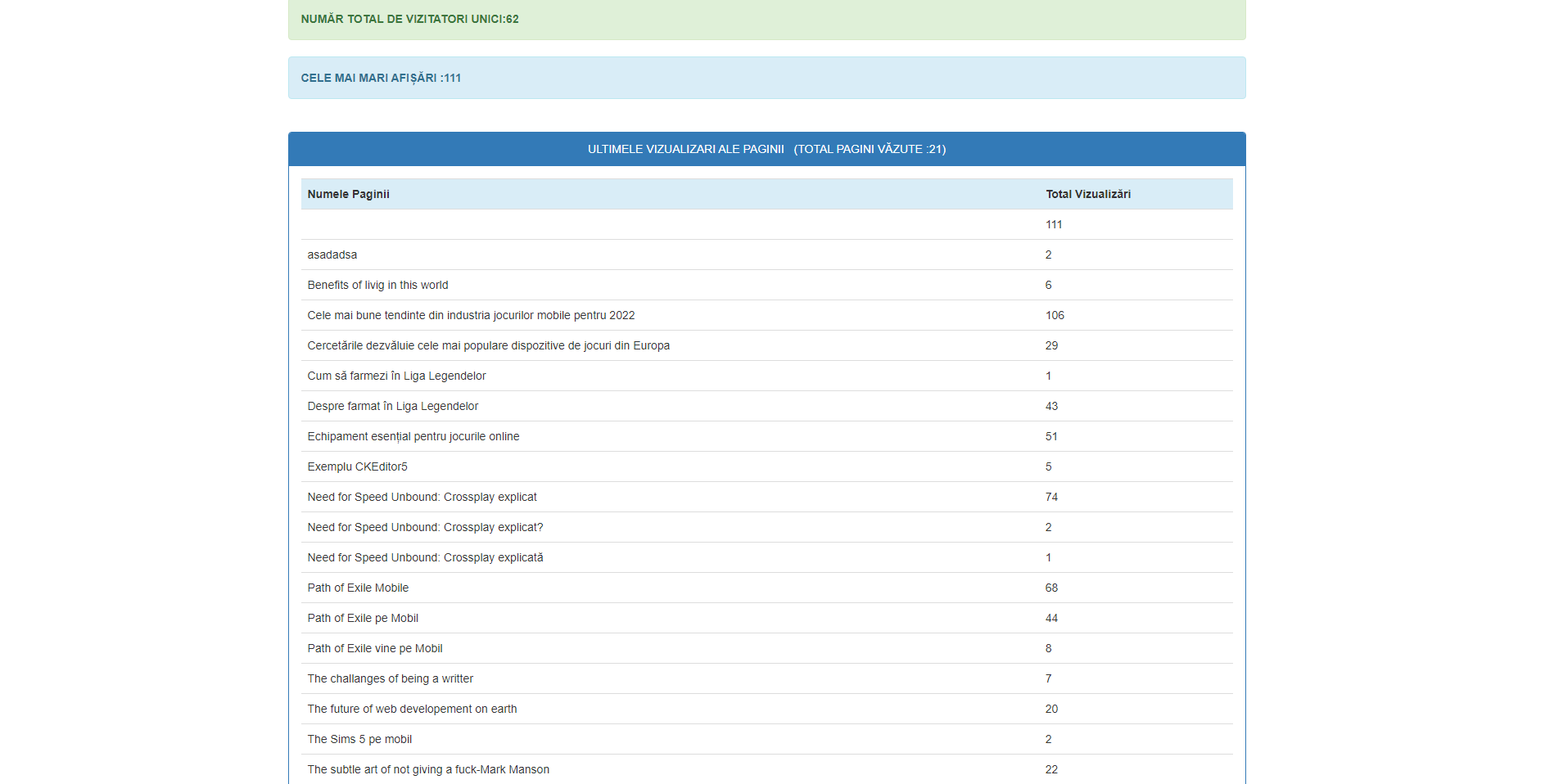This screenshot has height=784, width=1545.
Task: Click 'The future of web developement on earth'
Action: pyautogui.click(x=412, y=709)
